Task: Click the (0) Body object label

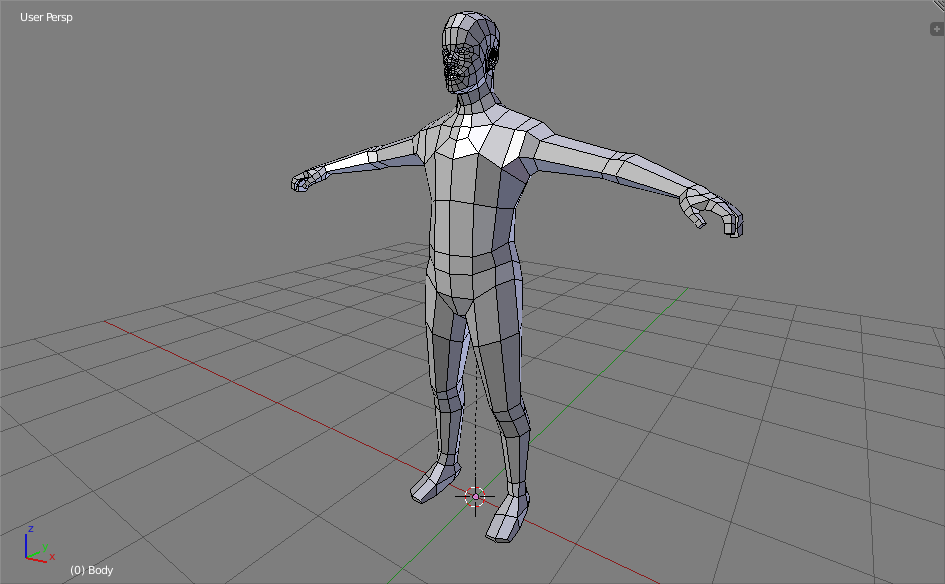Action: click(x=92, y=570)
